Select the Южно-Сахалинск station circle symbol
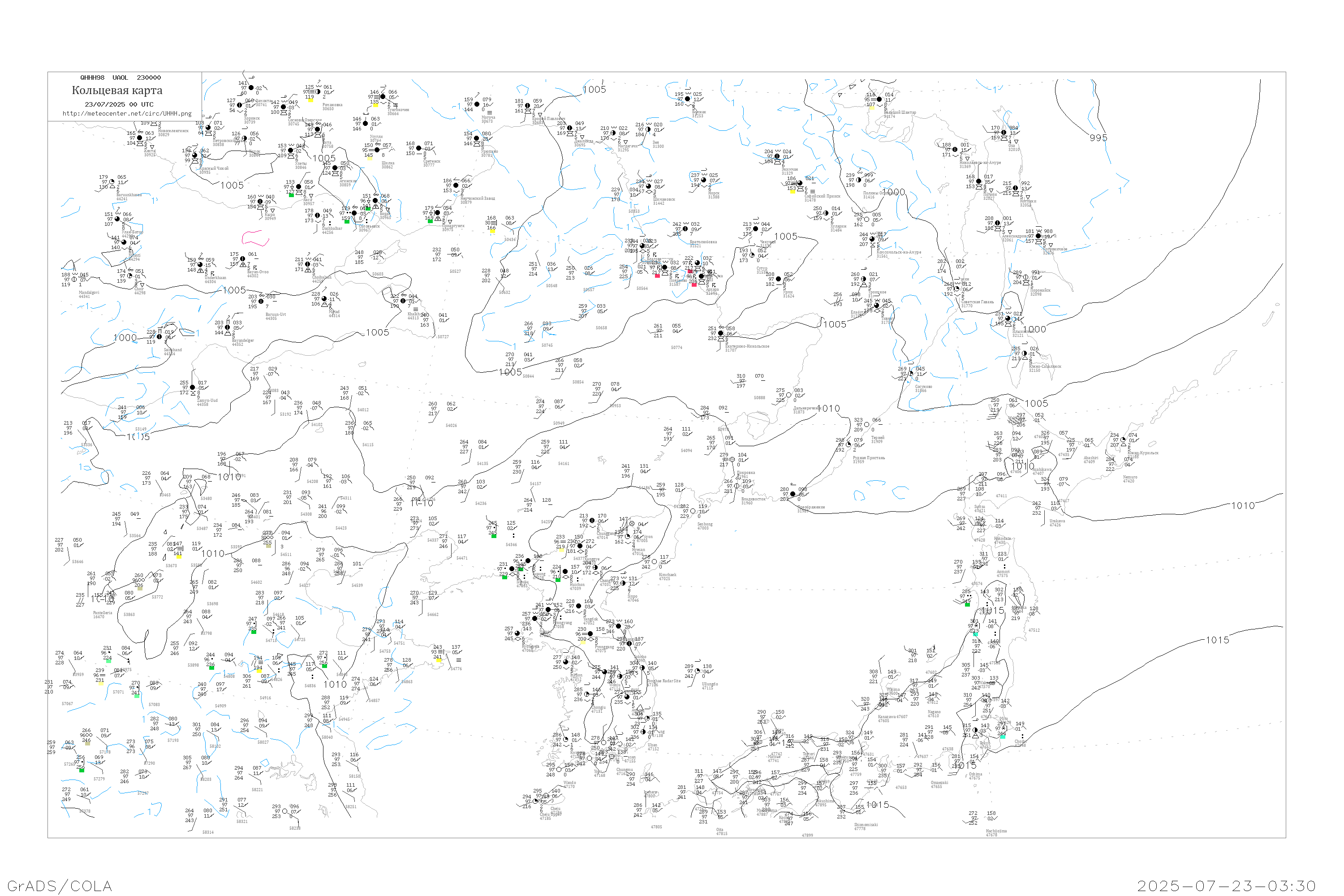The image size is (1344, 896). click(1025, 354)
